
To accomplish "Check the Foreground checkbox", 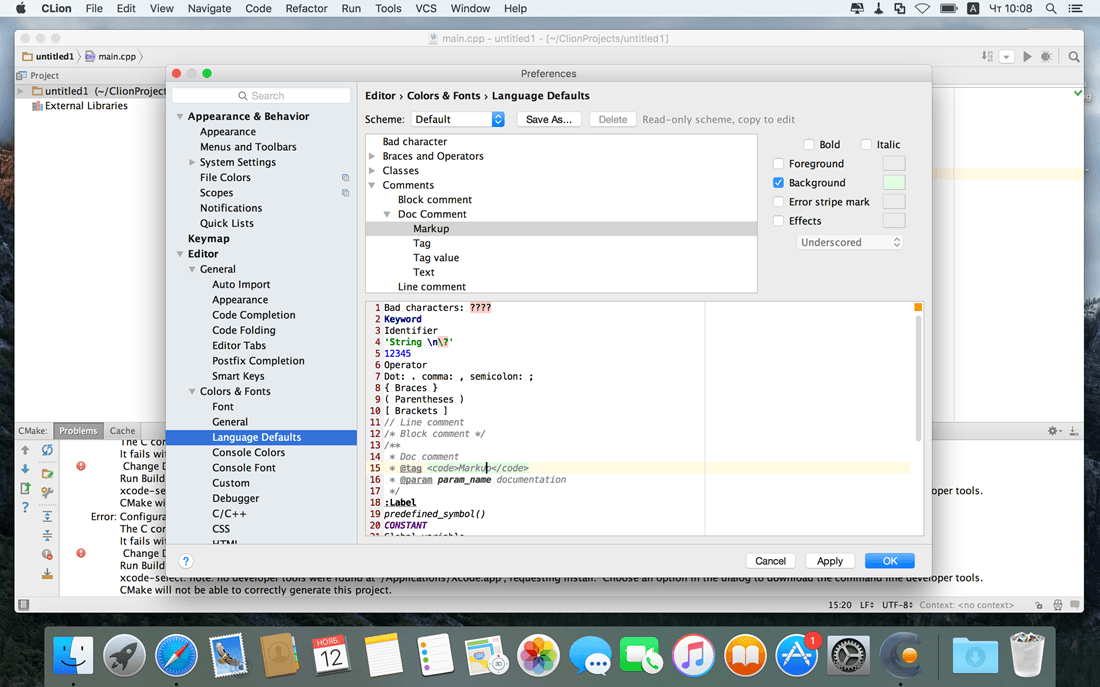I will coord(778,164).
